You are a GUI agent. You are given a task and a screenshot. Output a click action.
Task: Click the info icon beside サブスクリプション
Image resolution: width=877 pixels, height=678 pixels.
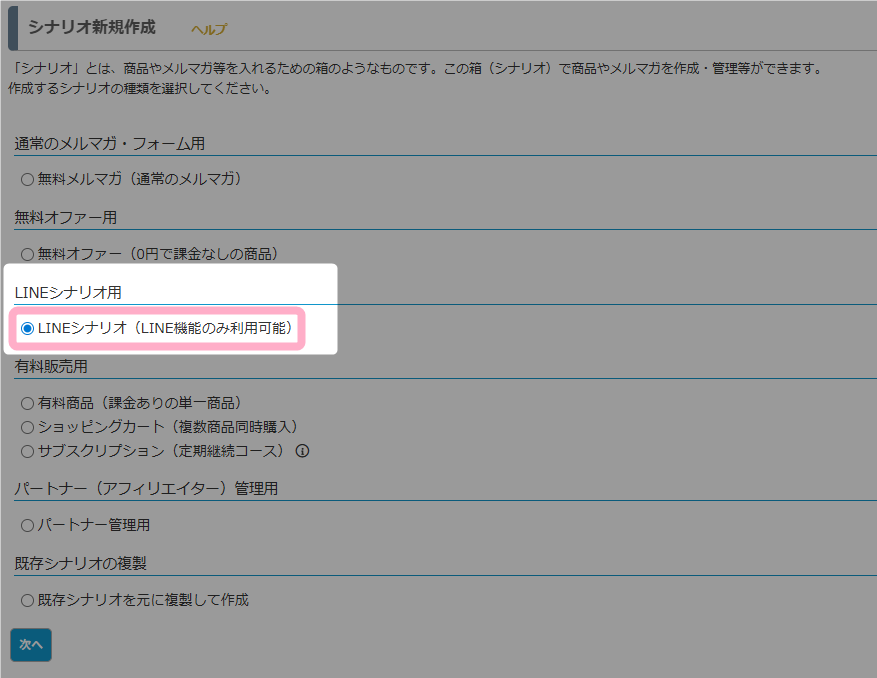303,451
